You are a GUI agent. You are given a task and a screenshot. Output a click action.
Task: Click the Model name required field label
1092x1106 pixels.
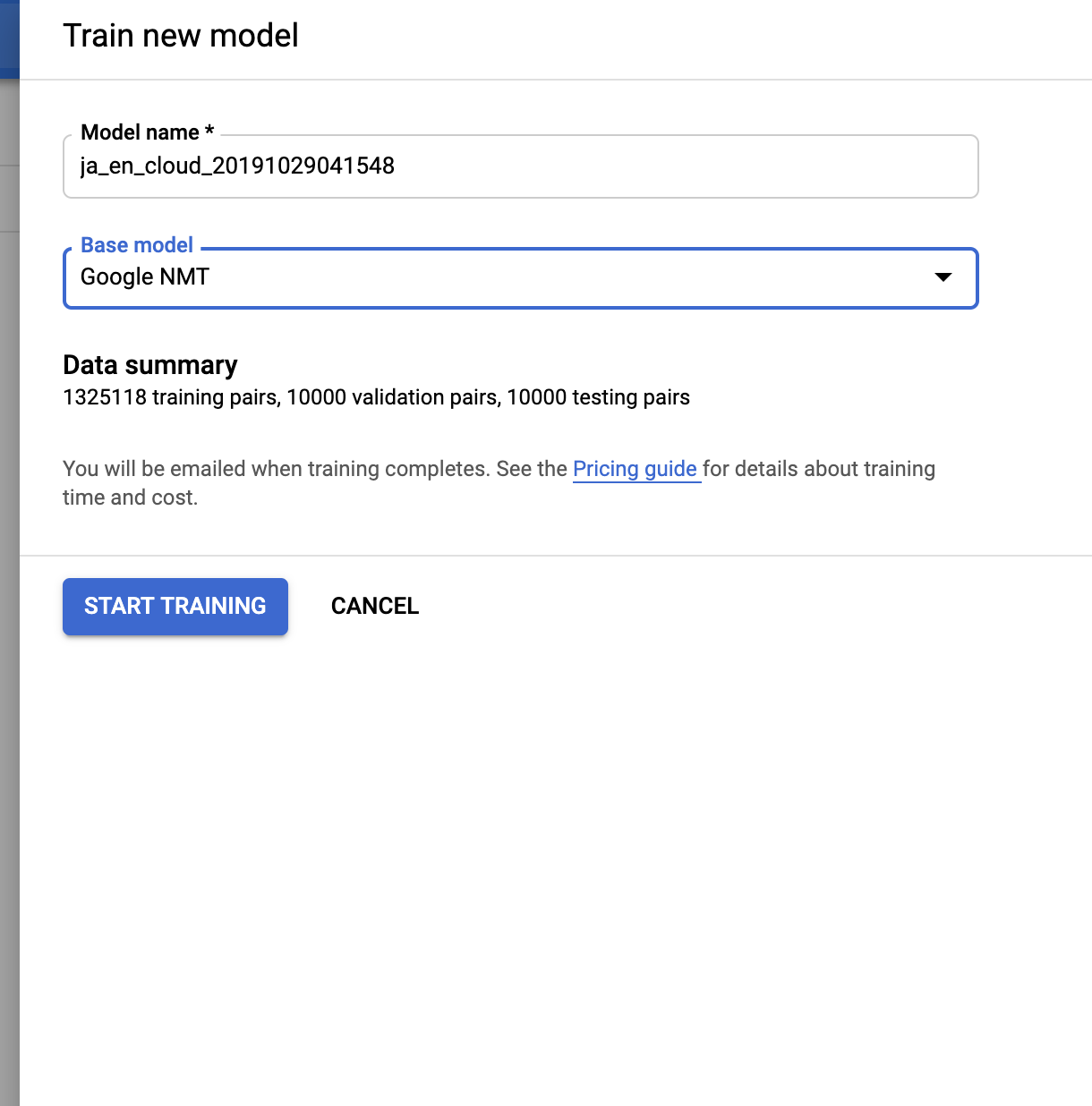pos(147,132)
